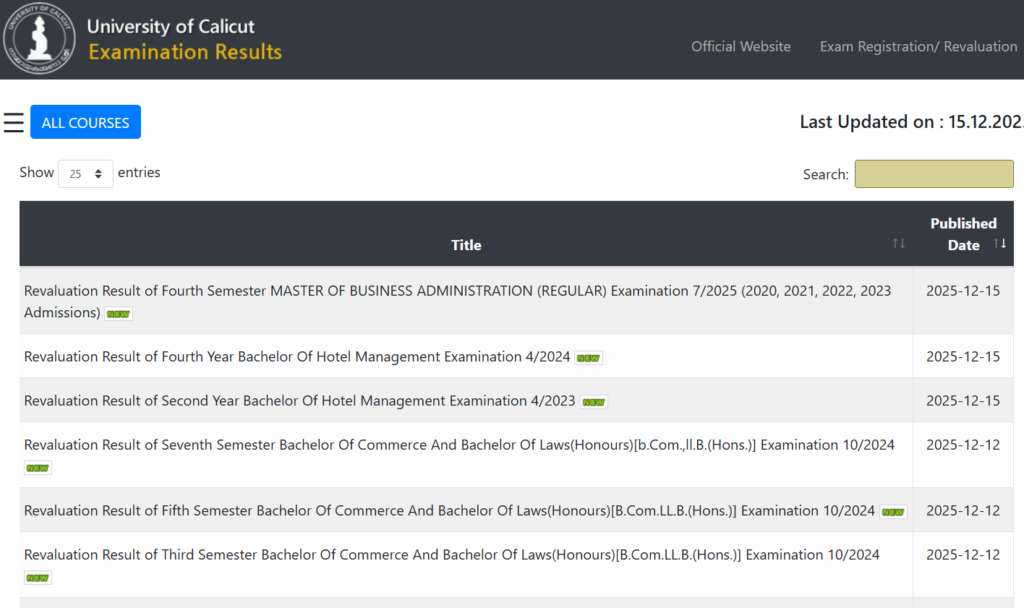Open the hamburger sidebar menu

coord(14,122)
